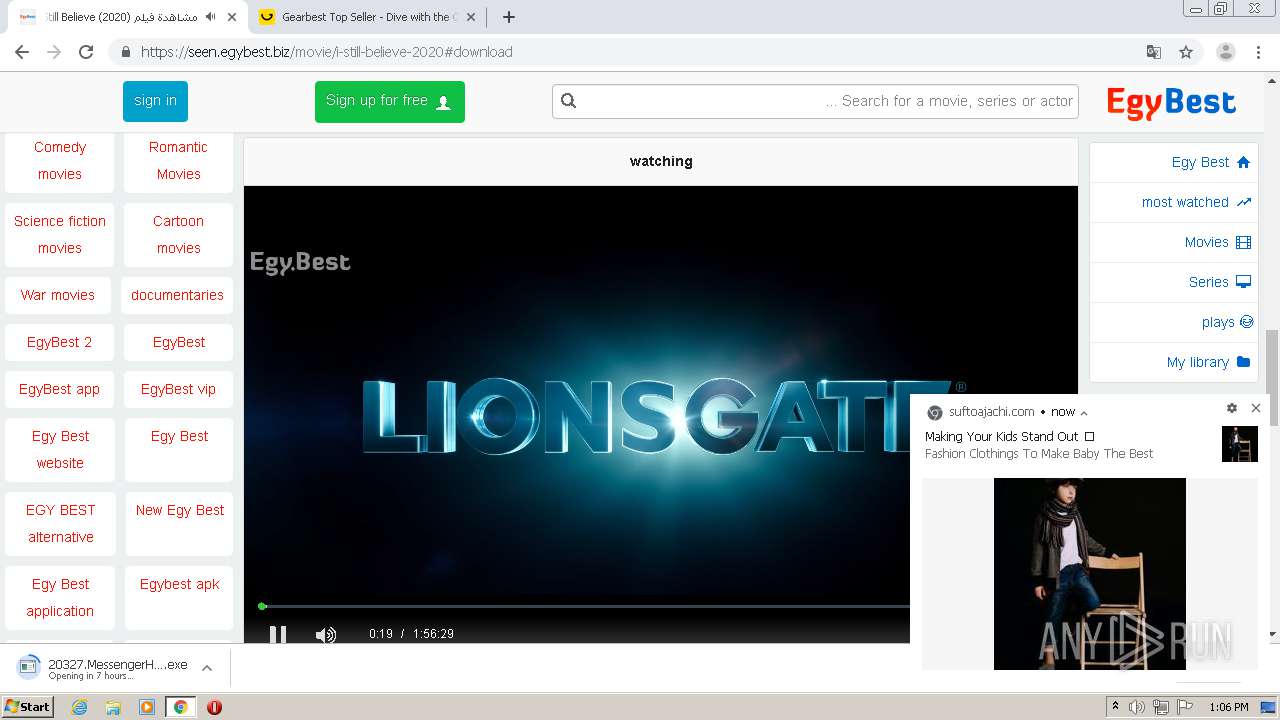The height and width of the screenshot is (720, 1280).
Task: Open media player from taskbar
Action: [146, 707]
